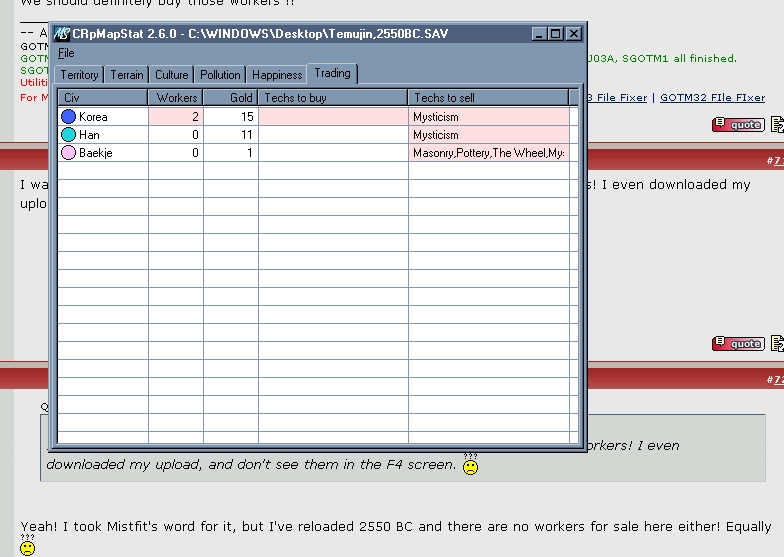Select the Pollution tab
Screen dimensions: 784x557
point(220,75)
